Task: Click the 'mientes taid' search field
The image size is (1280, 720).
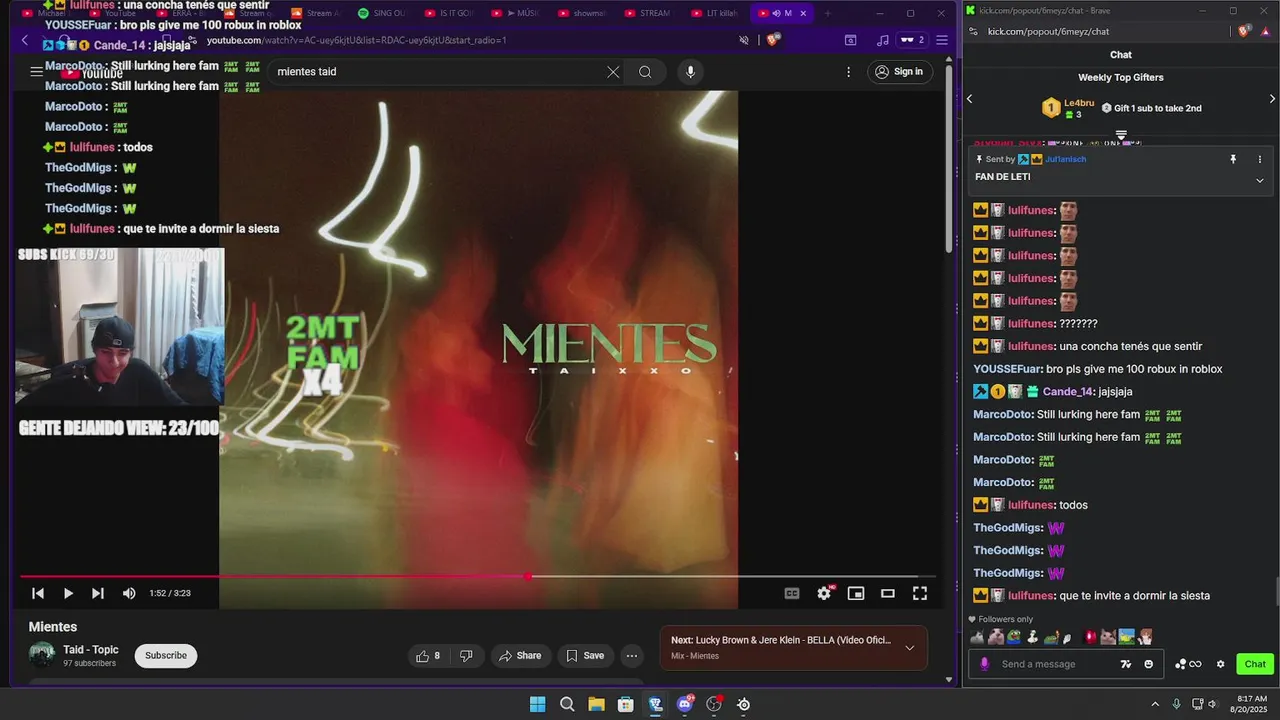Action: click(x=440, y=72)
